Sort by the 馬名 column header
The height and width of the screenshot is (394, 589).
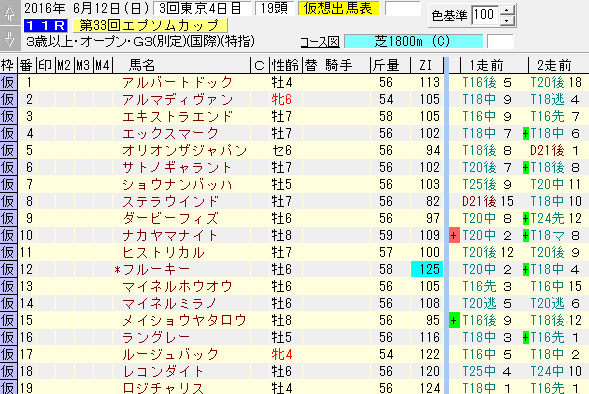tap(181, 65)
